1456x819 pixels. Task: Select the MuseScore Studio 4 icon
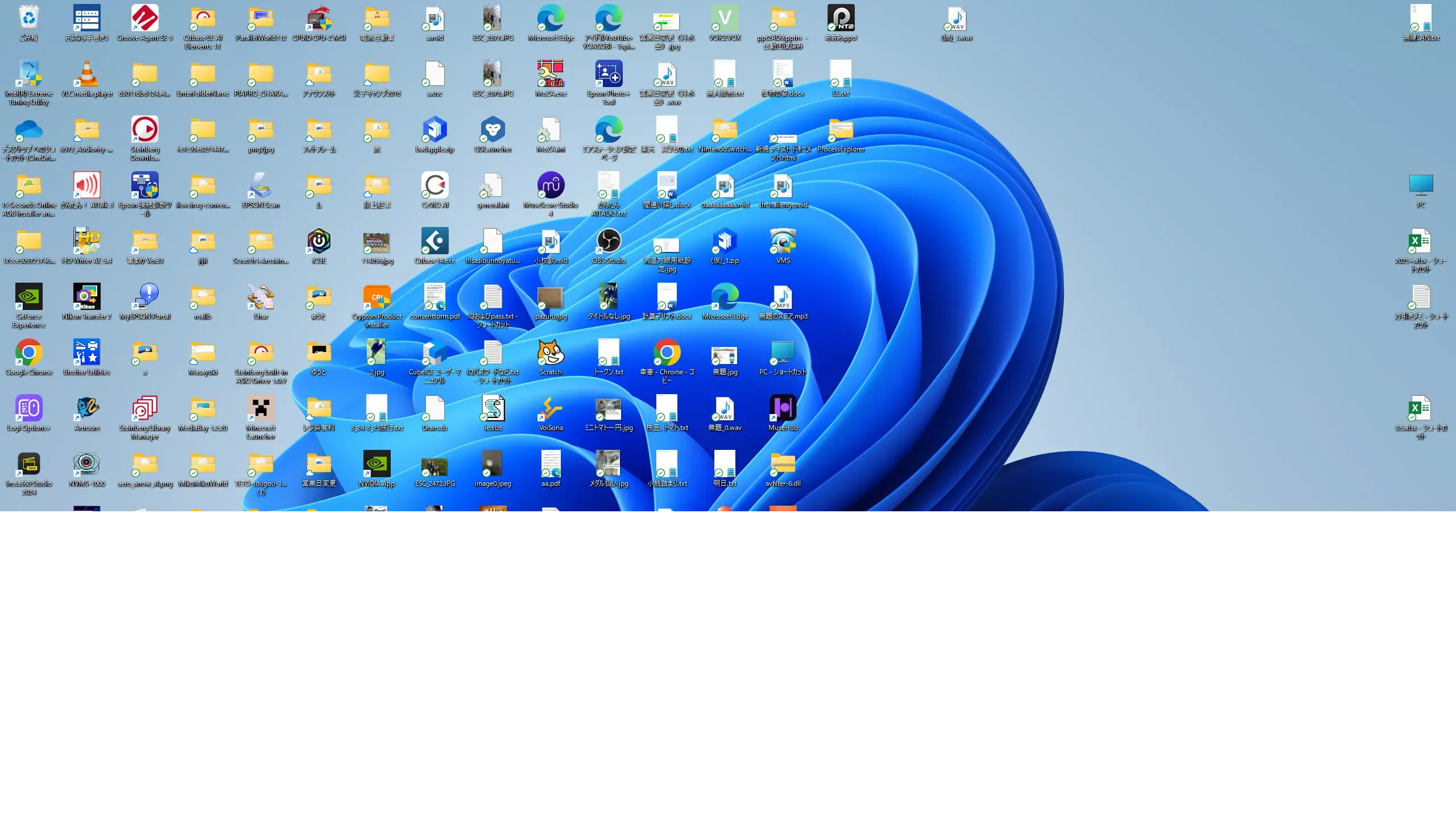[551, 185]
